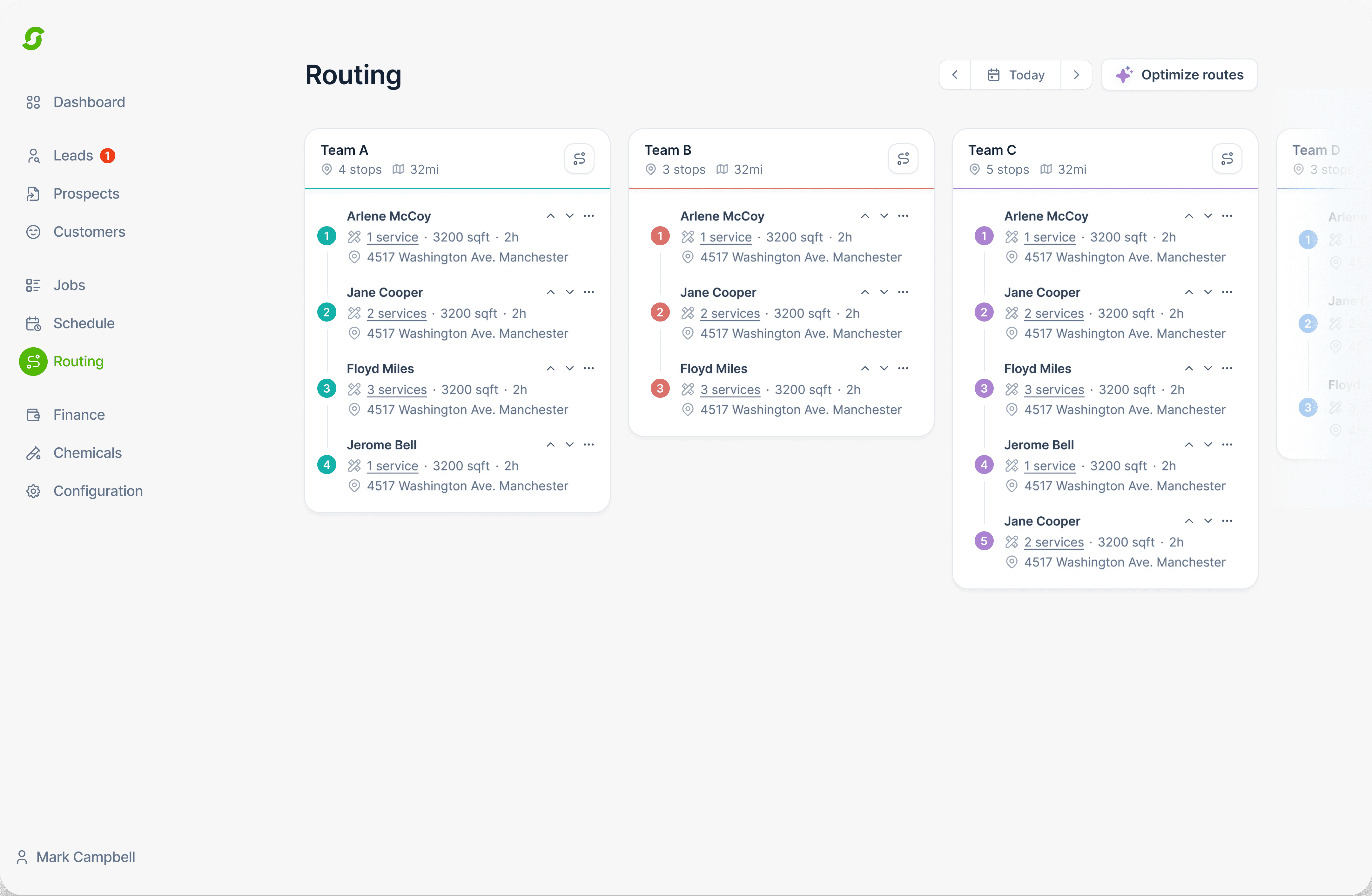Click stop number 1 badge in Team B
1372x896 pixels.
coord(660,236)
